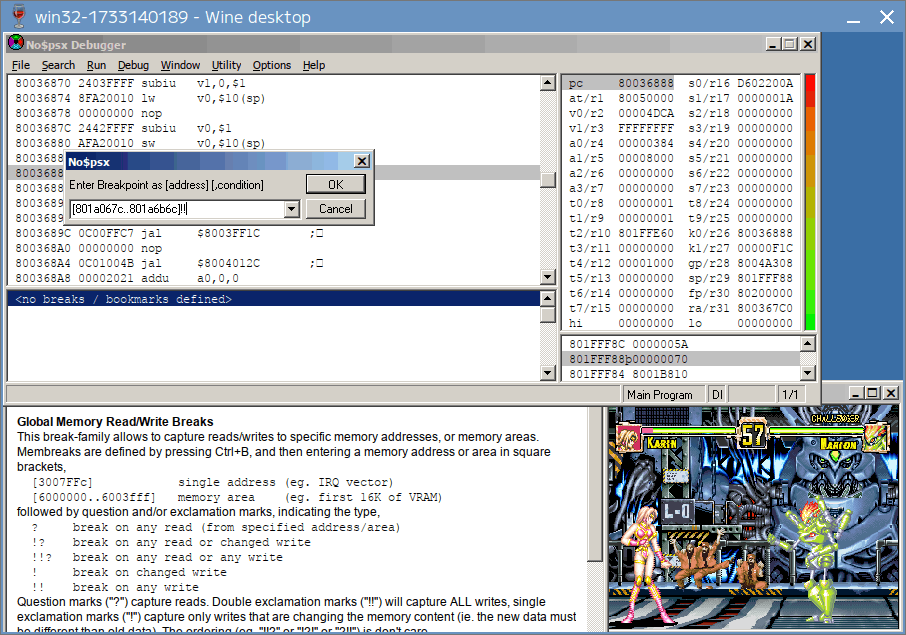This screenshot has height=635, width=906.
Task: Open the Options menu
Action: click(272, 65)
